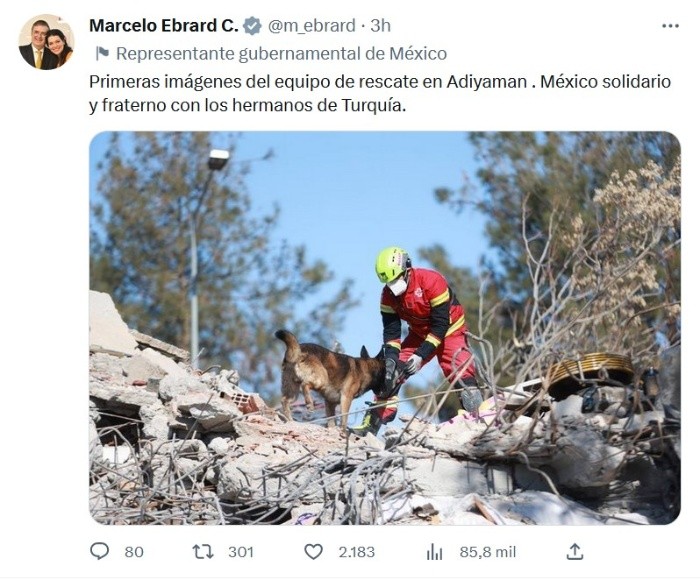Click the blue verified badge

[x=252, y=26]
